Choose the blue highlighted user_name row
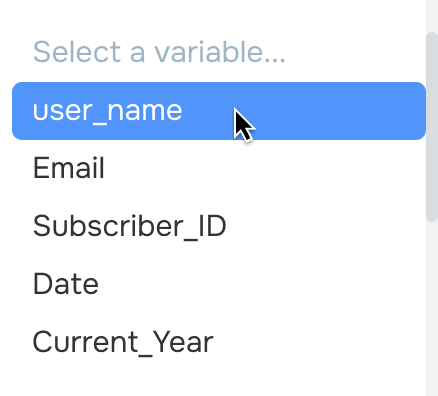 (x=219, y=111)
